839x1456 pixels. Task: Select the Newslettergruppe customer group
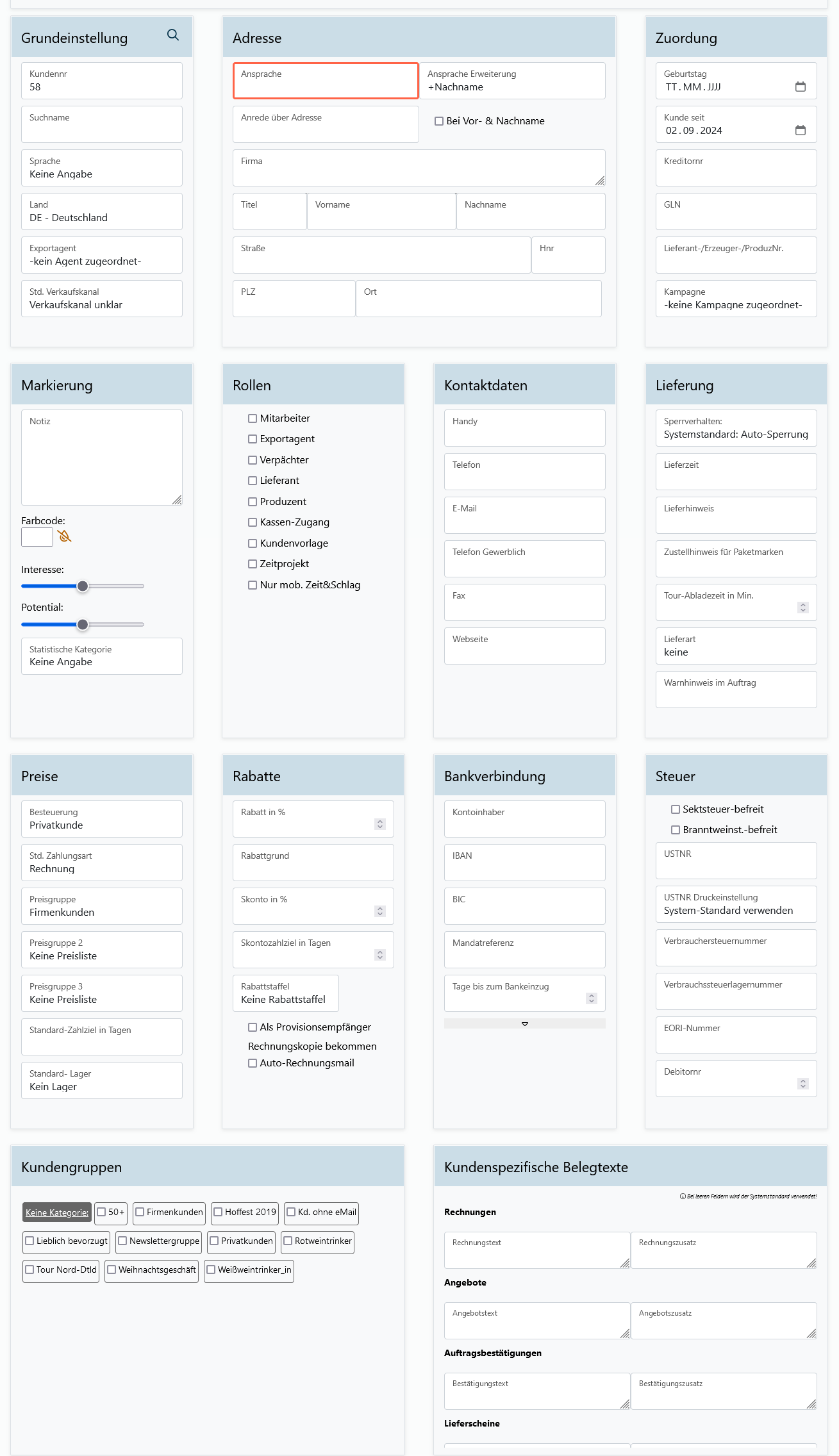point(158,1241)
